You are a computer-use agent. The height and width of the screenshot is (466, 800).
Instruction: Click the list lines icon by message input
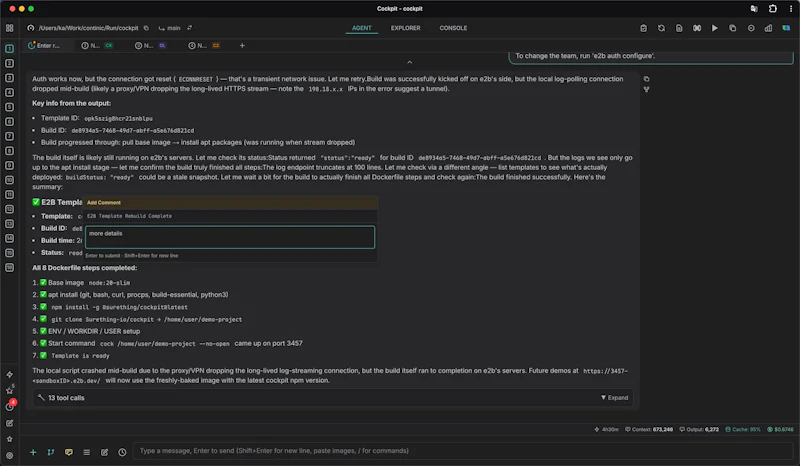coord(87,452)
